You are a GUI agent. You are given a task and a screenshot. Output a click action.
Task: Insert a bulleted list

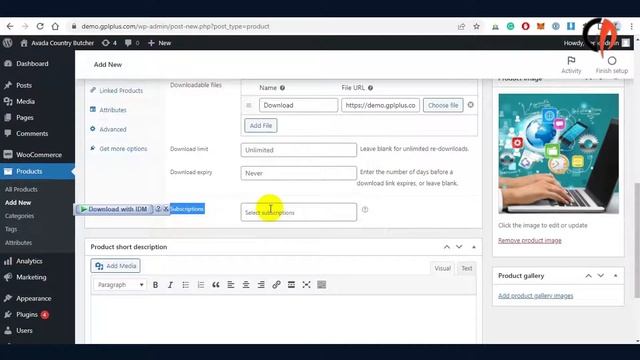(x=185, y=285)
